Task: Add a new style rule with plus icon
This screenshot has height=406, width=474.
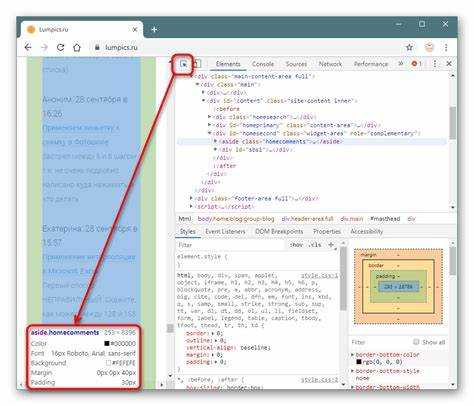Action: tap(331, 245)
